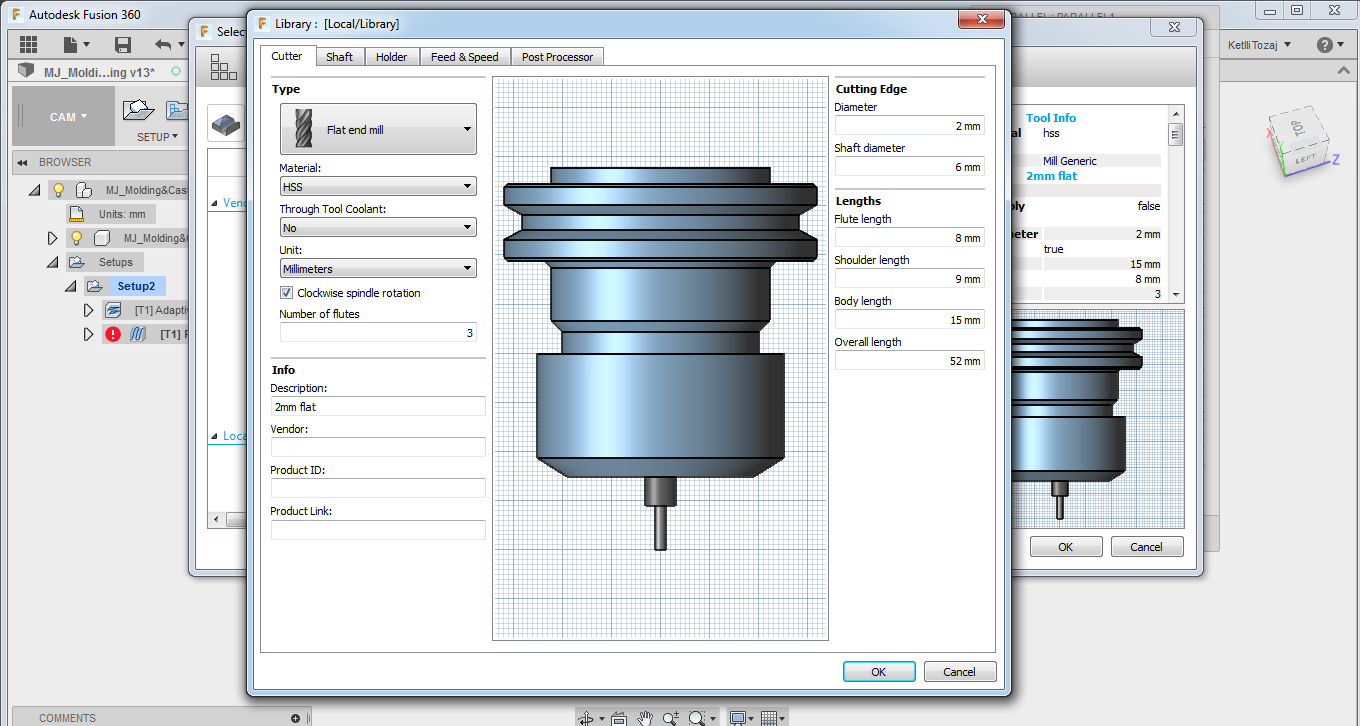The image size is (1360, 726).
Task: Click the Units: mm ruler icon
Action: (78, 214)
